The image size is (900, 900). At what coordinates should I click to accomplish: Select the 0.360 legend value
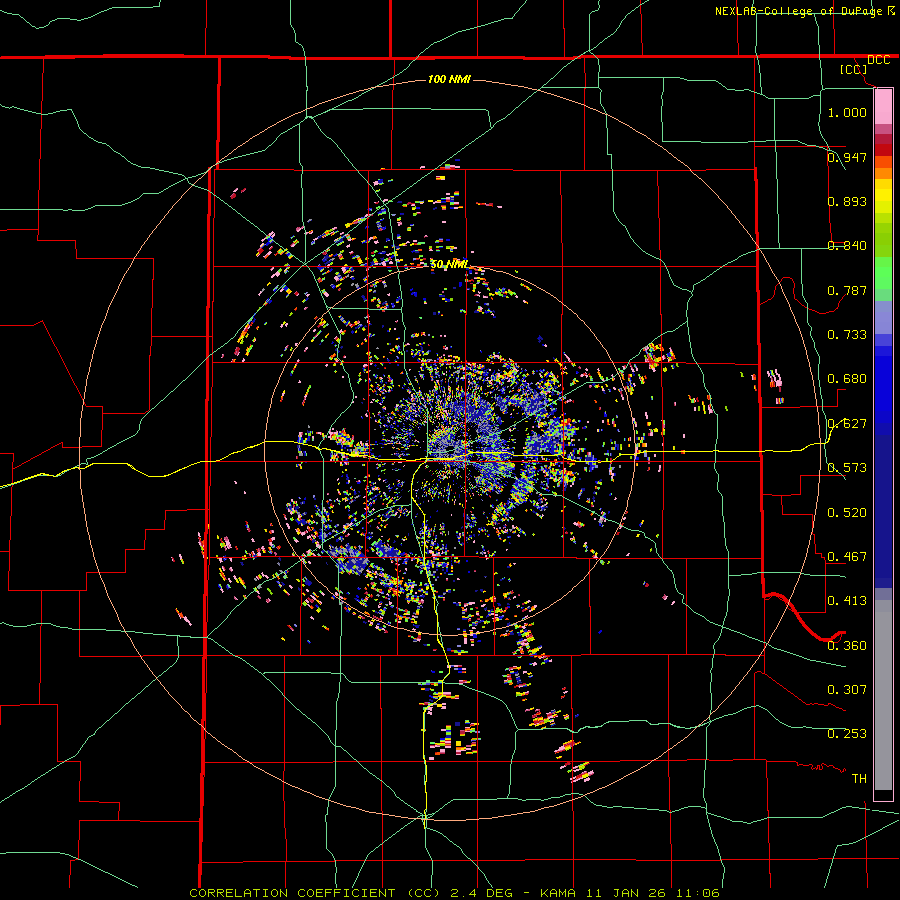point(847,646)
